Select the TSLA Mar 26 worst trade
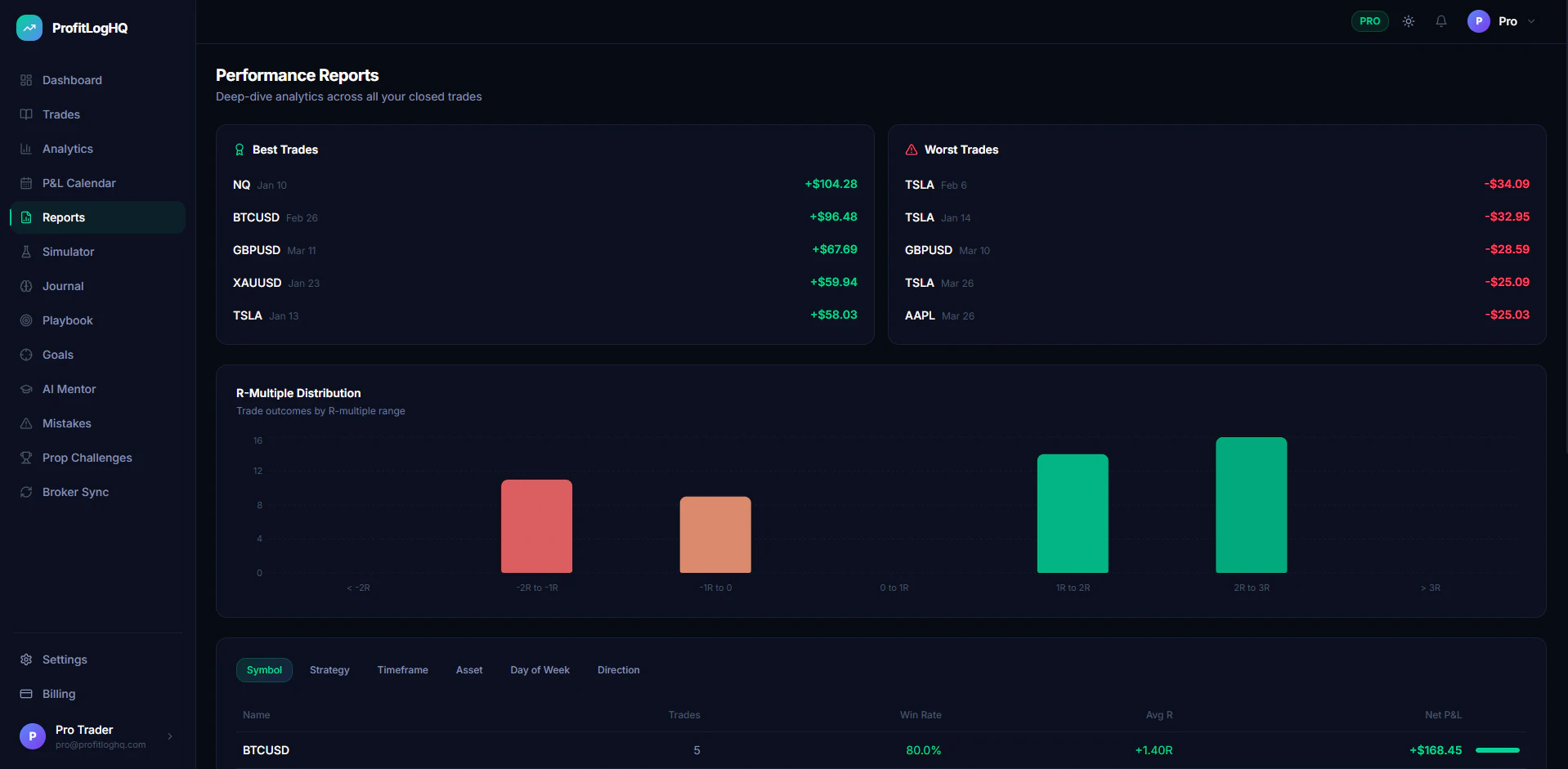The height and width of the screenshot is (769, 1568). (1217, 283)
